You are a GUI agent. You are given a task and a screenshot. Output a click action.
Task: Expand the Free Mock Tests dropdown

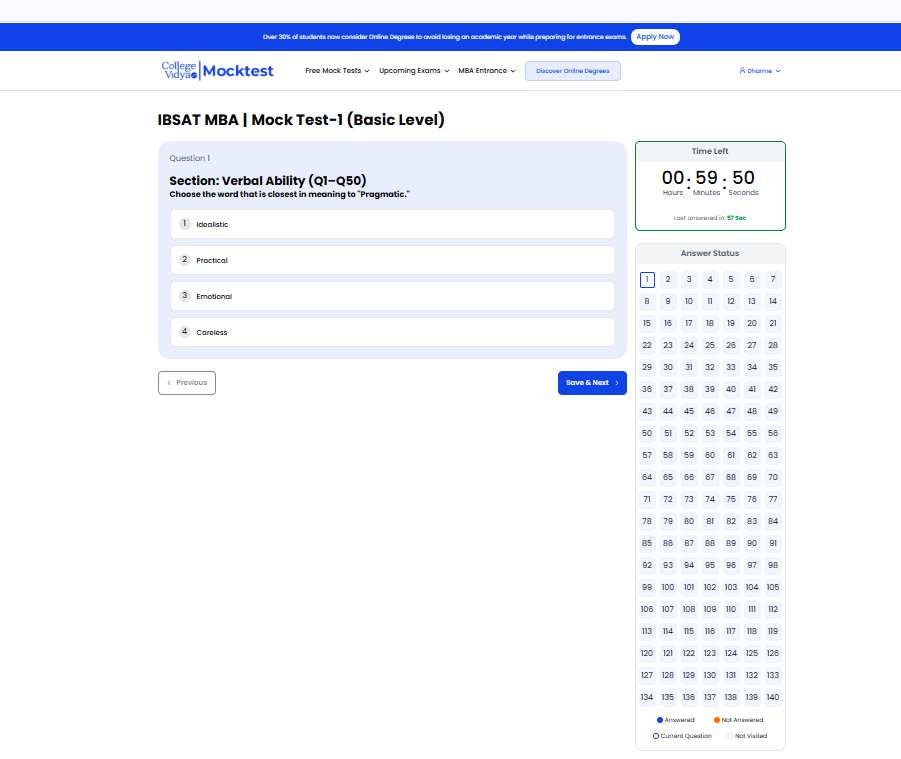coord(337,71)
